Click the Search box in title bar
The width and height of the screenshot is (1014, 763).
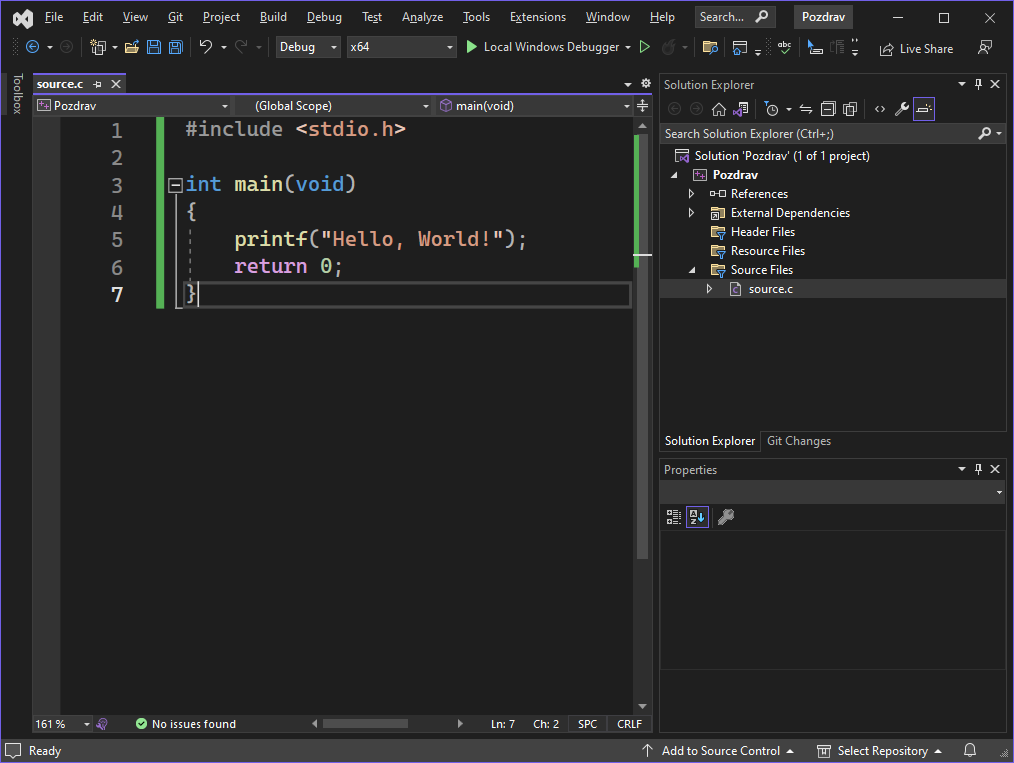[733, 17]
